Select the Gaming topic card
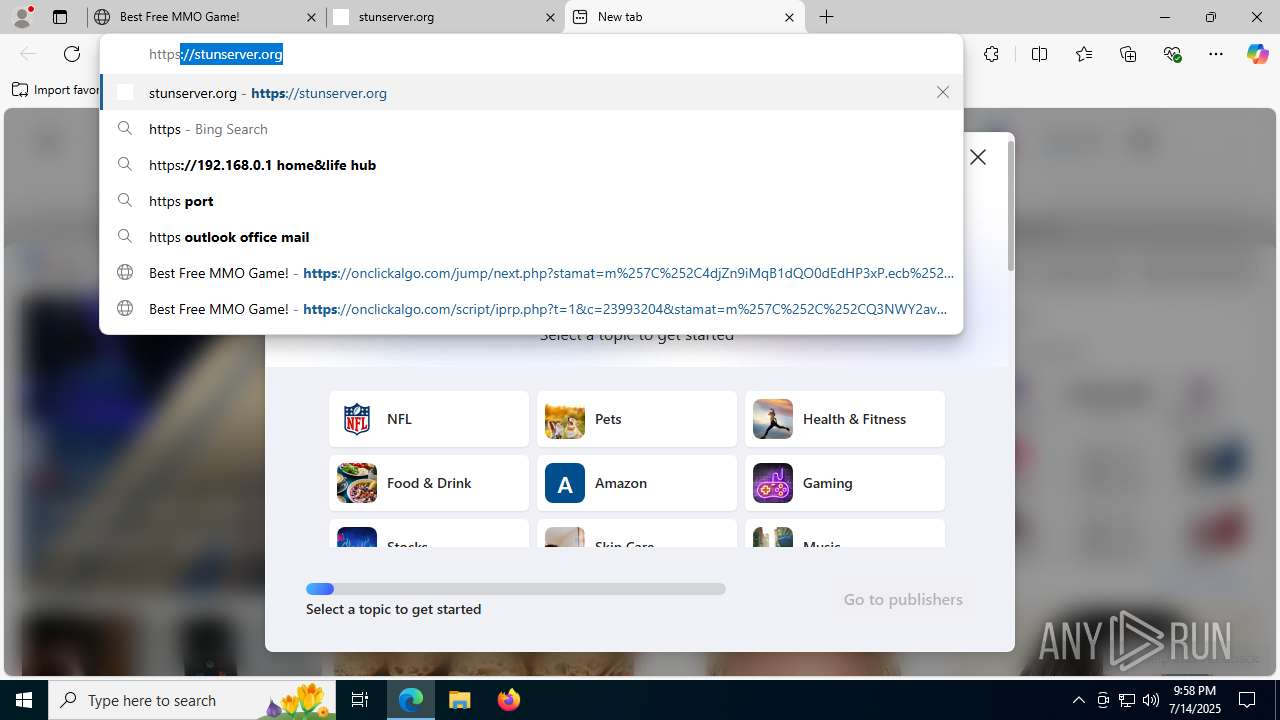Screen dimensions: 1280x720 coord(845,483)
